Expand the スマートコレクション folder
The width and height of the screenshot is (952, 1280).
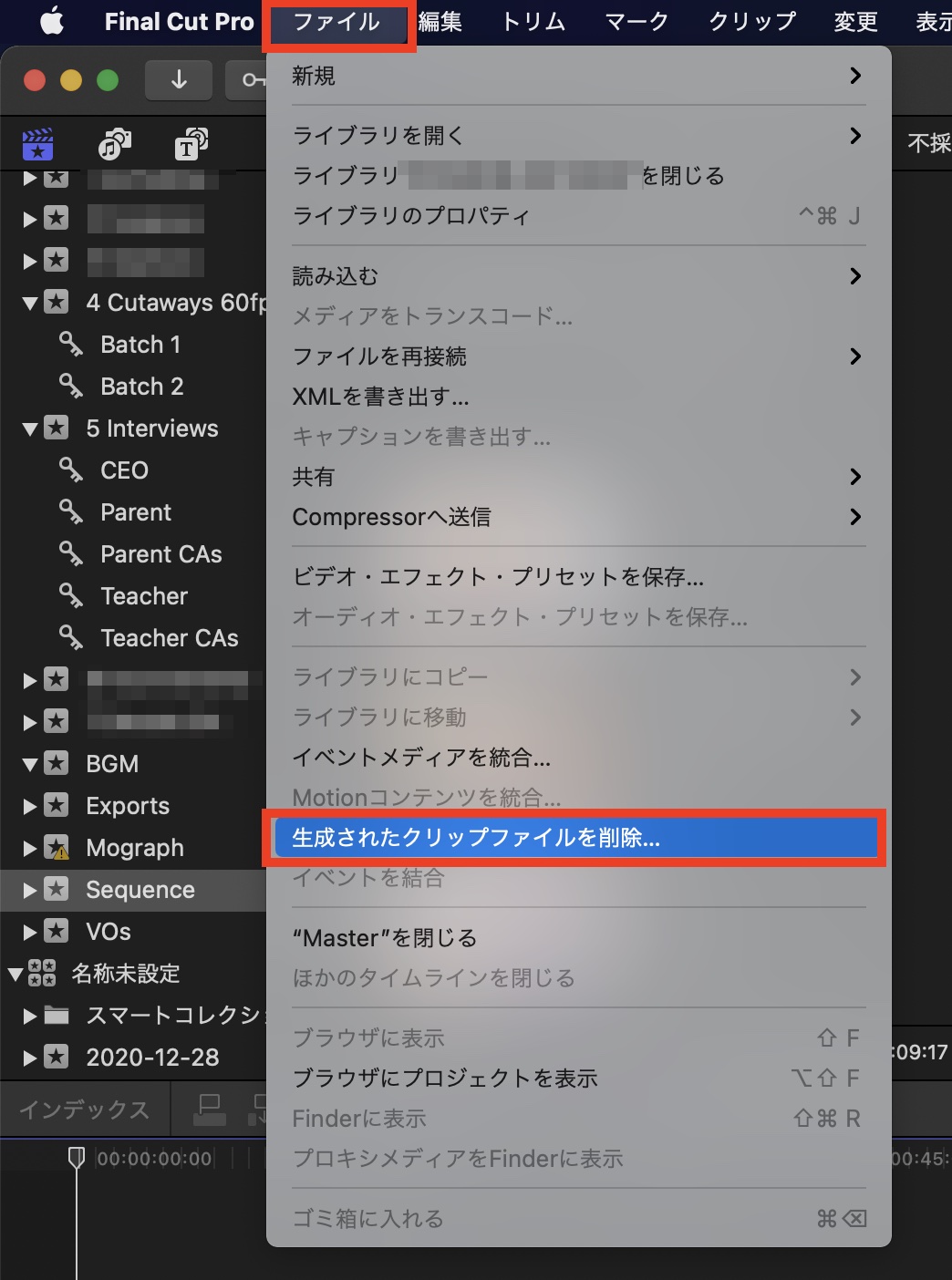pyautogui.click(x=30, y=1016)
